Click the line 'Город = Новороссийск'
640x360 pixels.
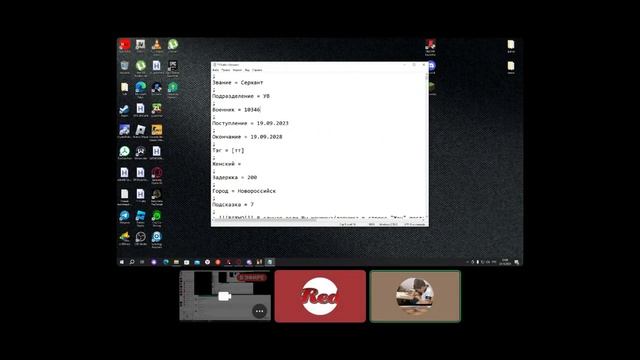pyautogui.click(x=244, y=191)
